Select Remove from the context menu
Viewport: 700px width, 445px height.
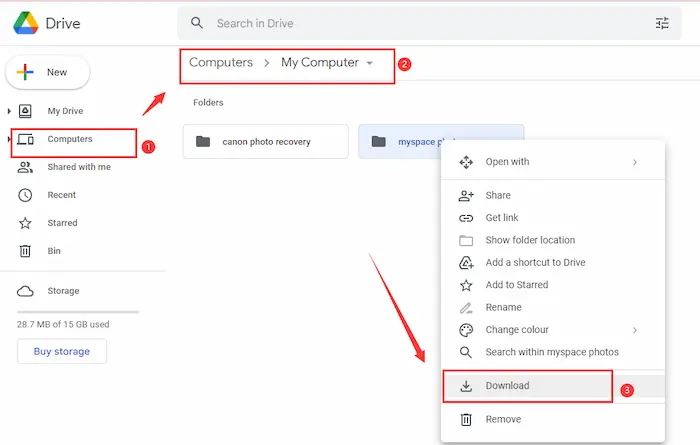[x=553, y=420]
